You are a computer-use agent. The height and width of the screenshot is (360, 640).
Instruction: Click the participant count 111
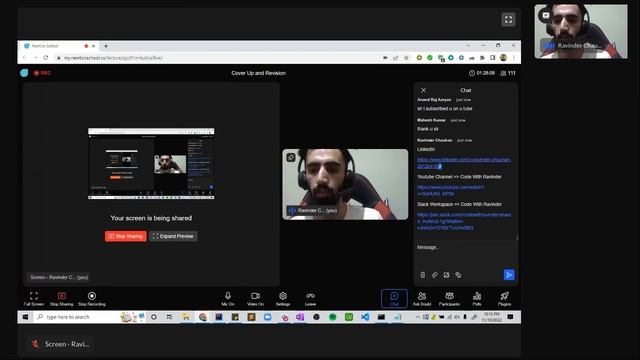point(508,73)
